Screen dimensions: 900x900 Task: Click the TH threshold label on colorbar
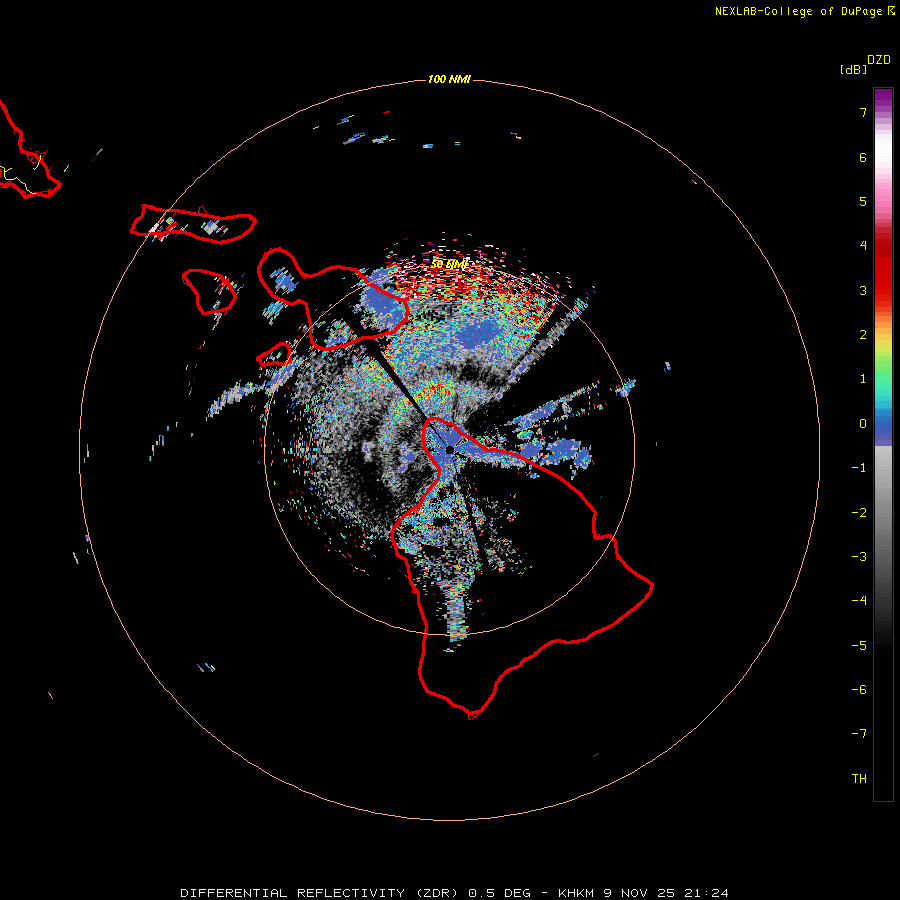(859, 779)
